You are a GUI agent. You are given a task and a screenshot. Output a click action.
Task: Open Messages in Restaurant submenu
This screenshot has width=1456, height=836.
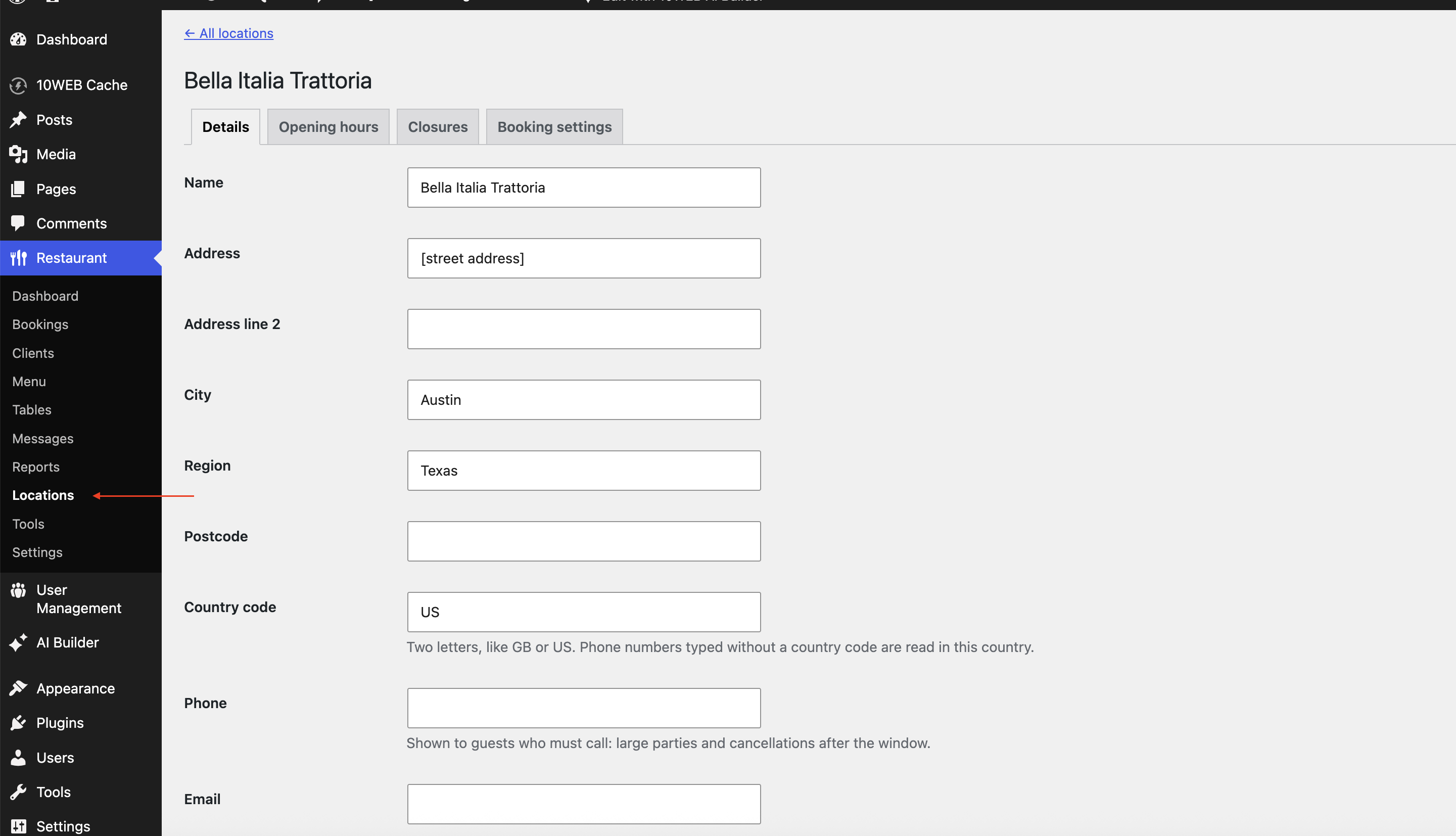tap(43, 439)
